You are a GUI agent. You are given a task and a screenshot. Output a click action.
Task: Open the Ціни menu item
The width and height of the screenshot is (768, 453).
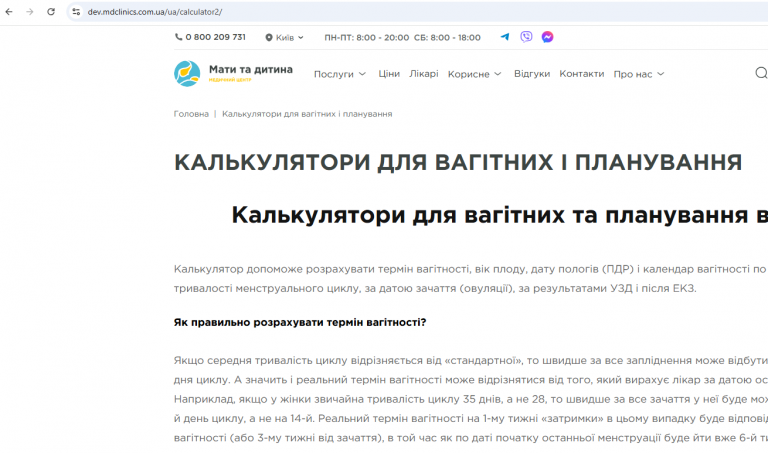pos(389,74)
